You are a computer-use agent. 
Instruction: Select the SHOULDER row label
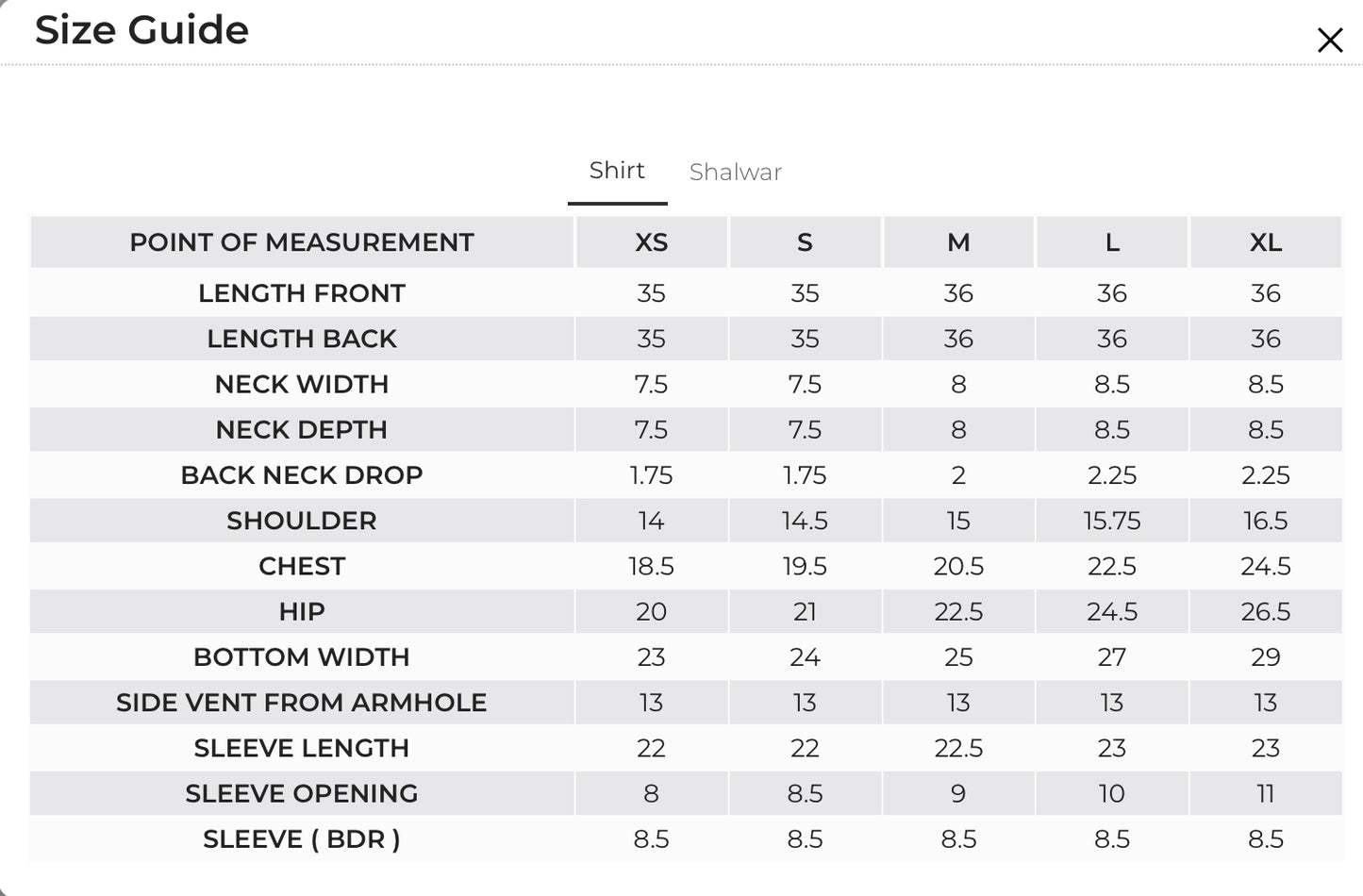click(302, 521)
